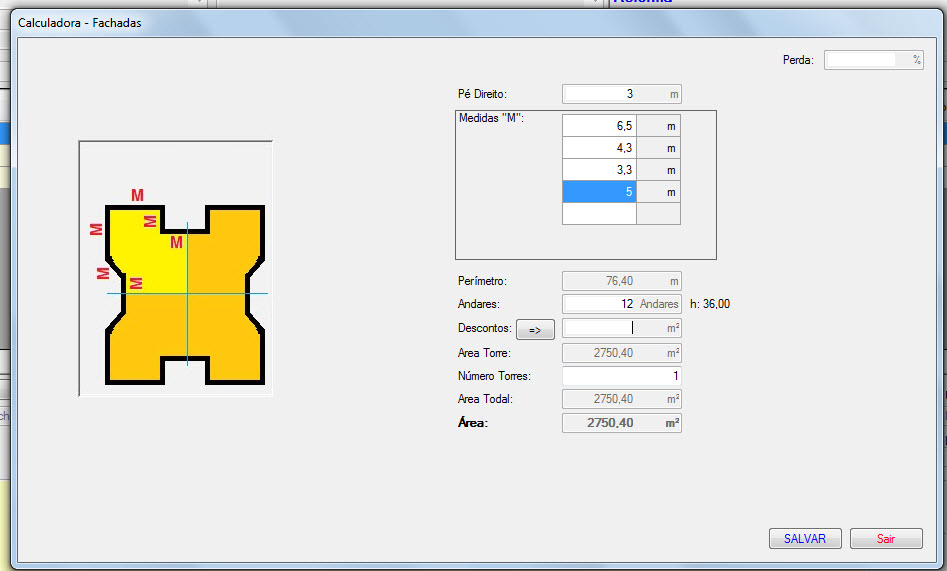Focus the Descontos m² field
The height and width of the screenshot is (571, 947).
(621, 328)
